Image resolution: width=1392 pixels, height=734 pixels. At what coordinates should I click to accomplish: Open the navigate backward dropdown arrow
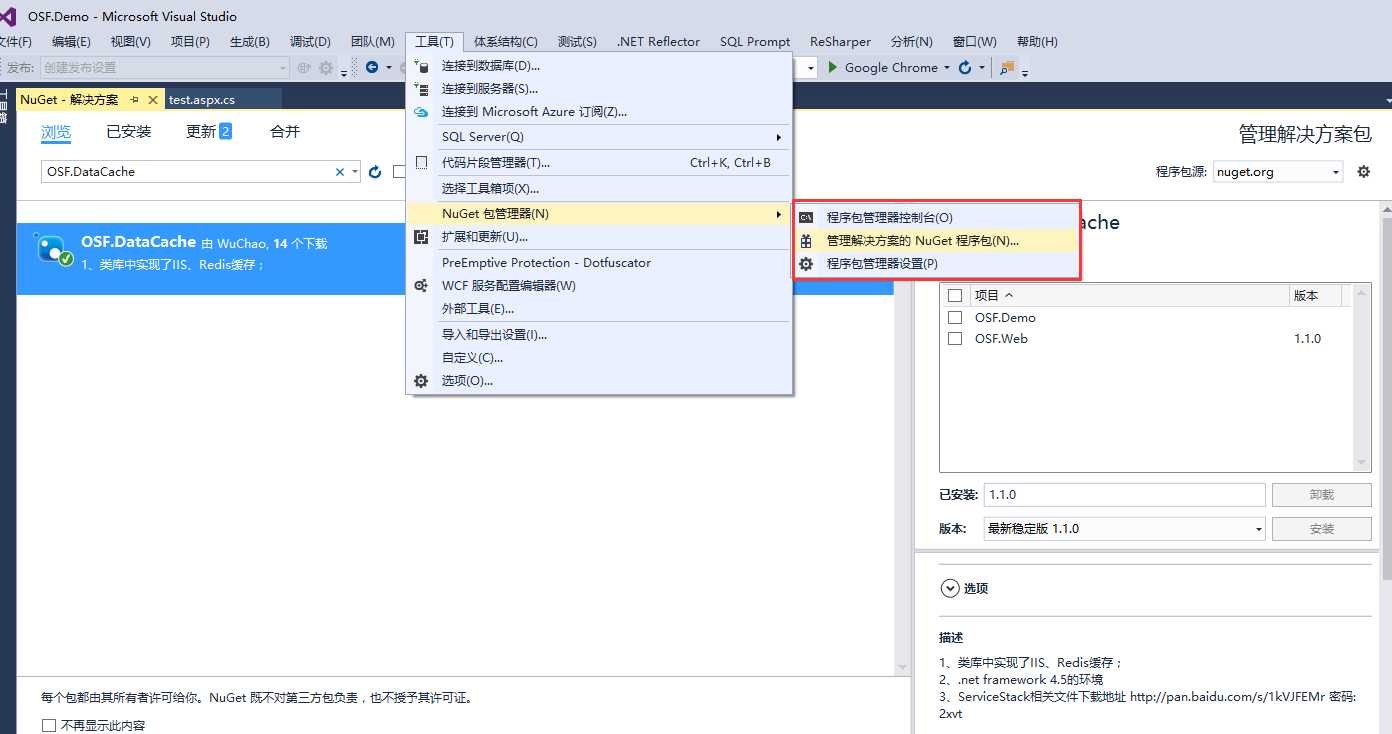tap(389, 68)
